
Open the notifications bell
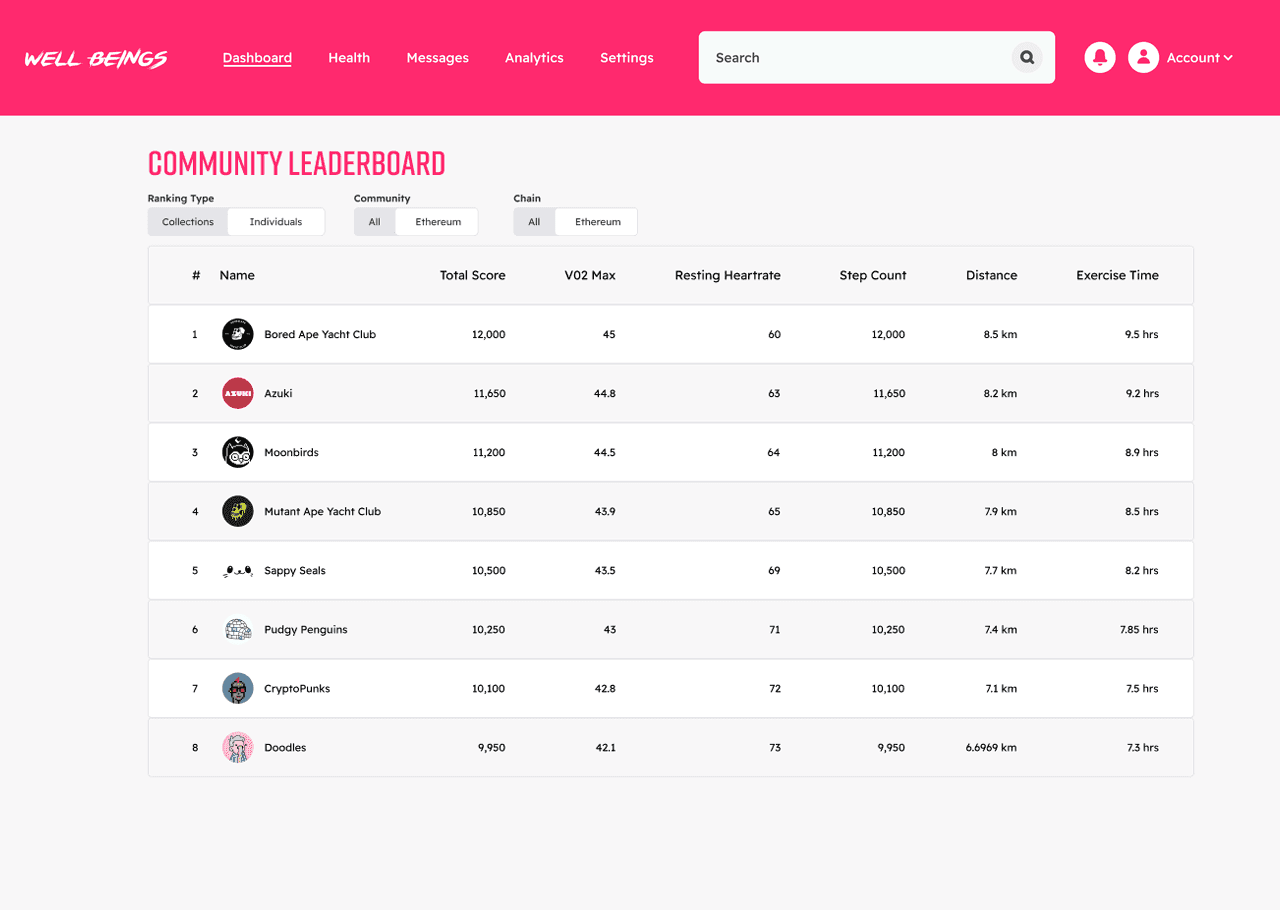click(x=1100, y=58)
